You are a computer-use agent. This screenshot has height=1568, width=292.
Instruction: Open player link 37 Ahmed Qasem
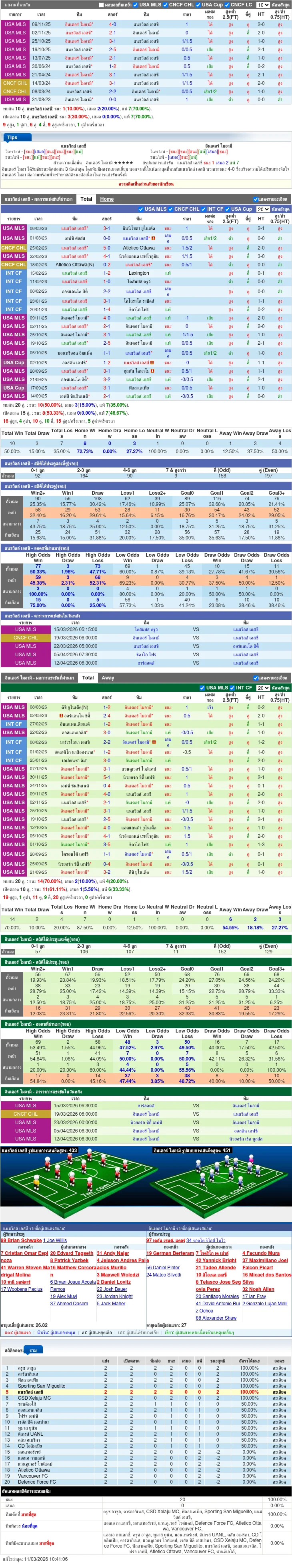(x=69, y=1303)
